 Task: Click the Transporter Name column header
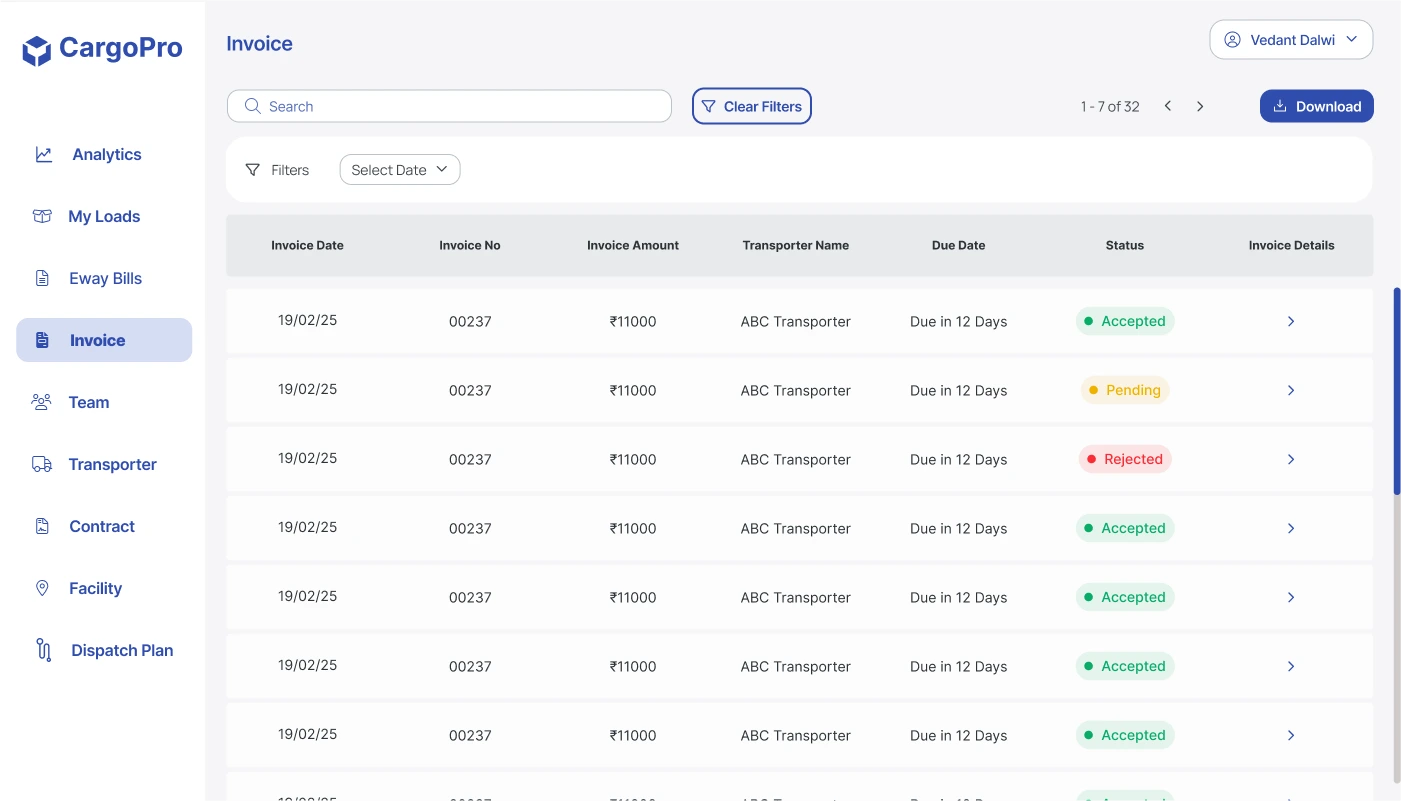[x=796, y=245]
